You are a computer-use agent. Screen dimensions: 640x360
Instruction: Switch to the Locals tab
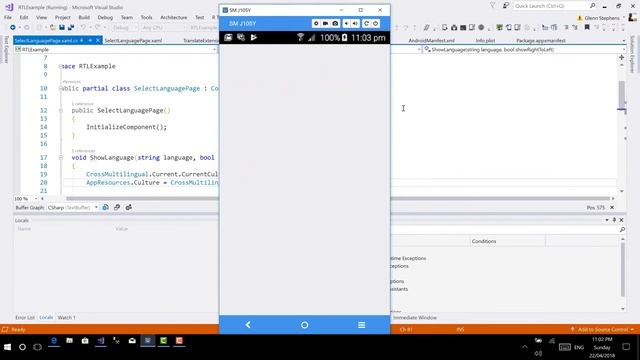coord(46,317)
